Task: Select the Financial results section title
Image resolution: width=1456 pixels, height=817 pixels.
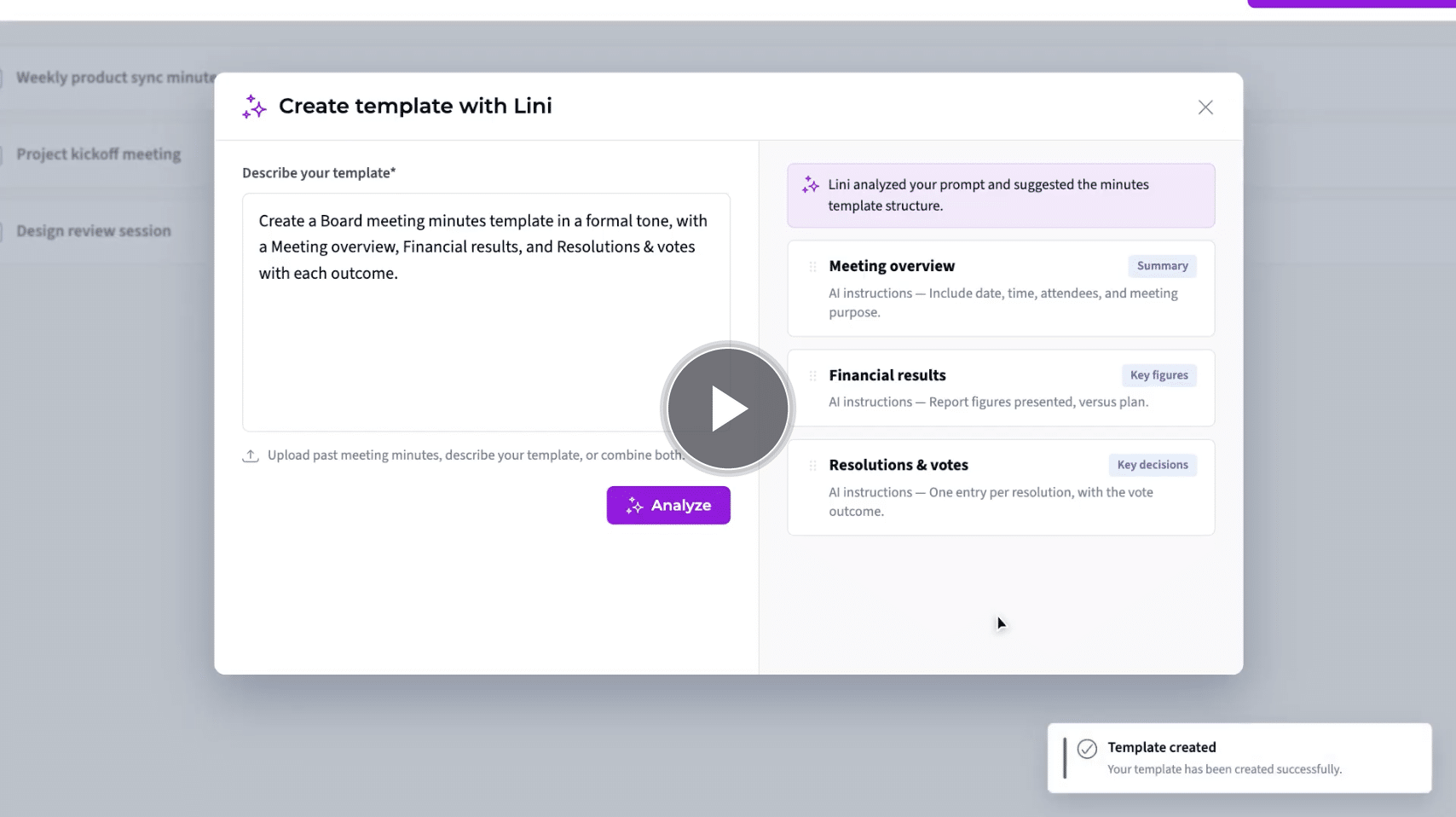Action: click(887, 375)
